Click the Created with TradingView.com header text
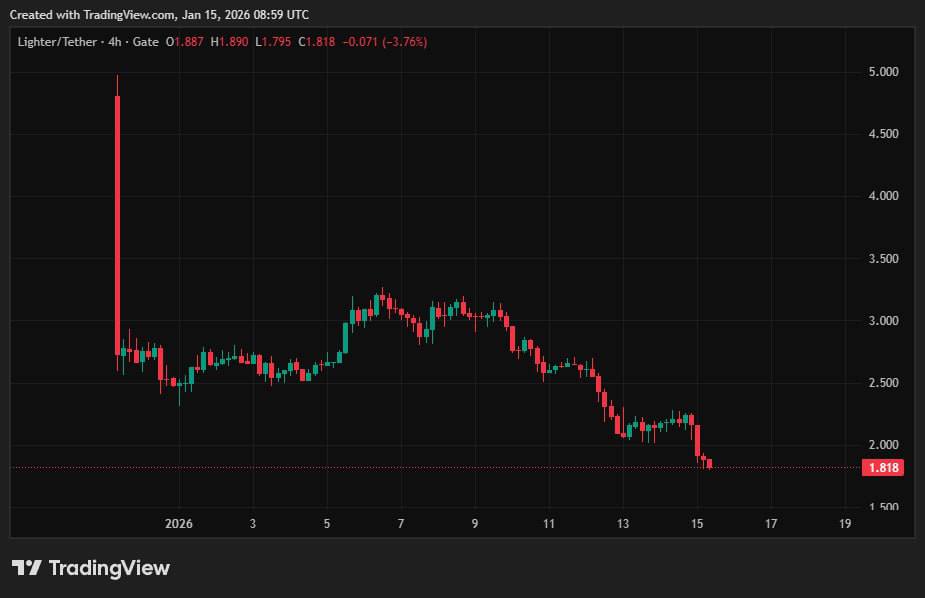 click(x=159, y=15)
